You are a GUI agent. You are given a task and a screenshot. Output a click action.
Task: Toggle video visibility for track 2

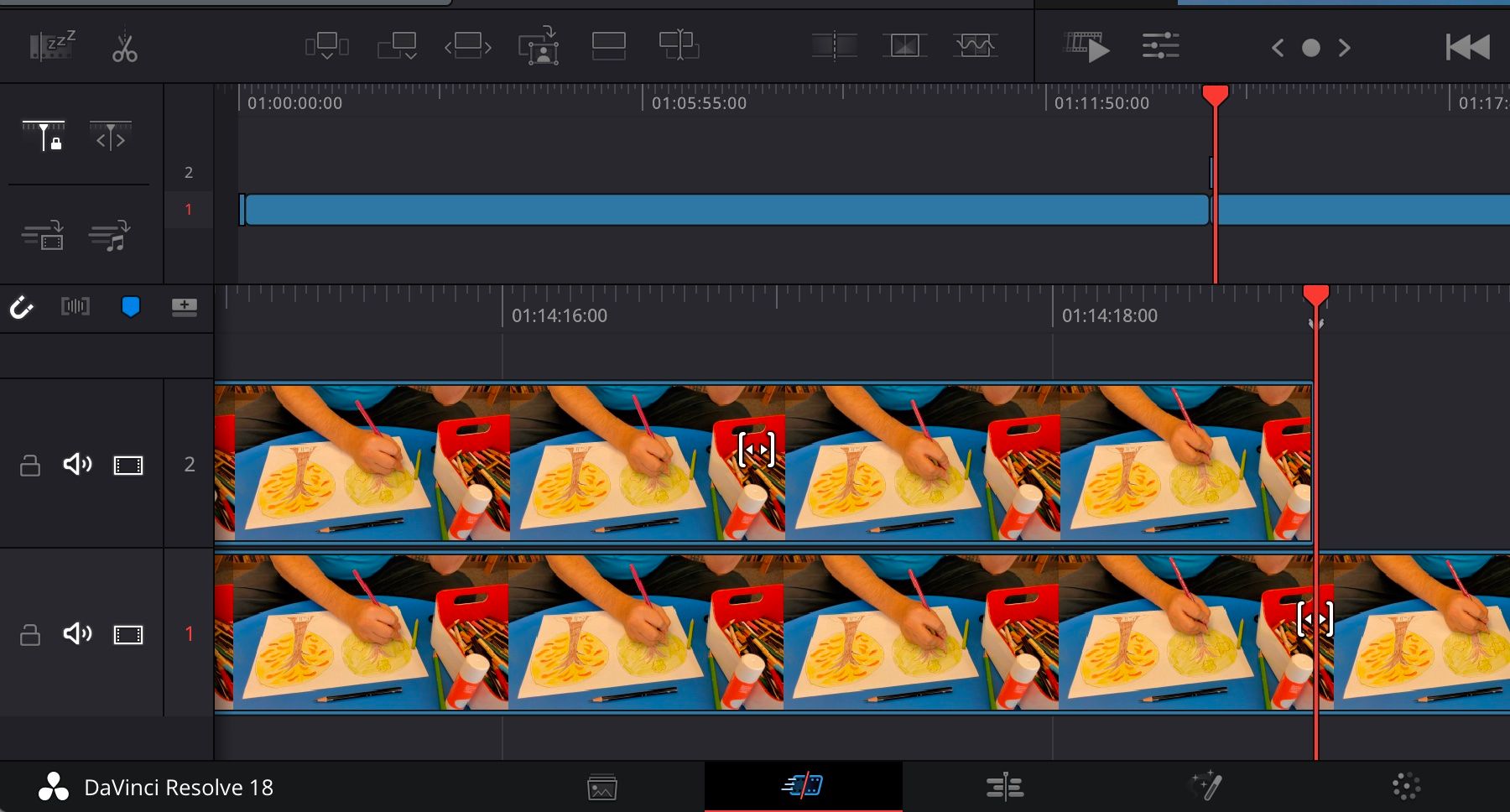pyautogui.click(x=128, y=466)
